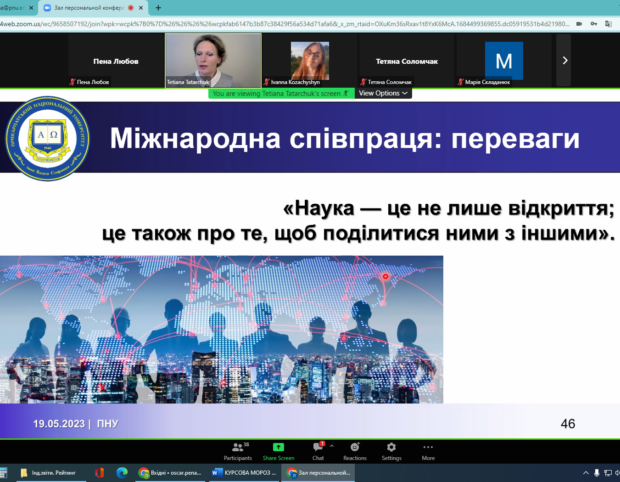The width and height of the screenshot is (620, 482).
Task: Expand the chat options caret
Action: point(332,446)
